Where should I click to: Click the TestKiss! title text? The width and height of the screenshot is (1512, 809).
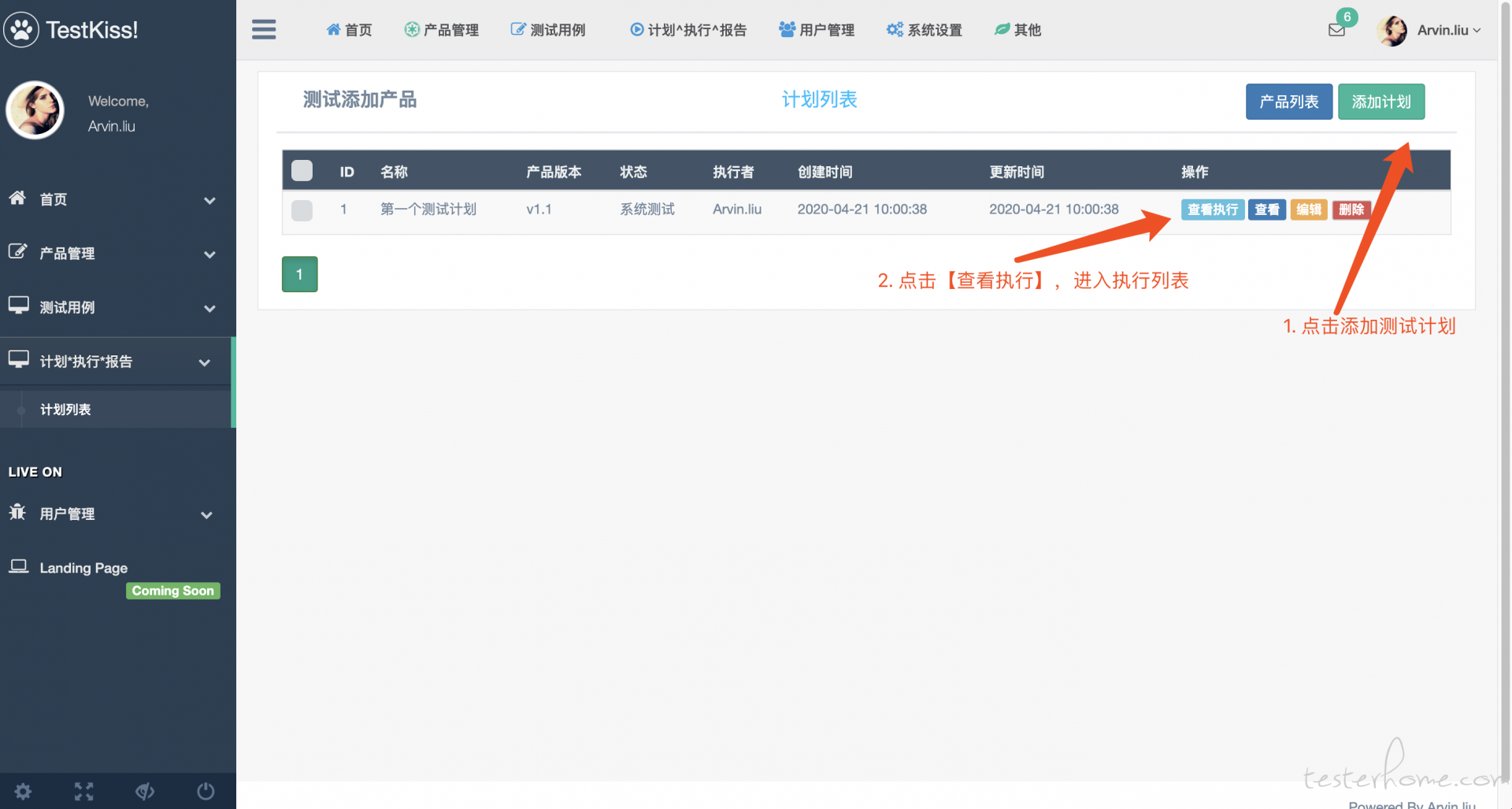[92, 30]
